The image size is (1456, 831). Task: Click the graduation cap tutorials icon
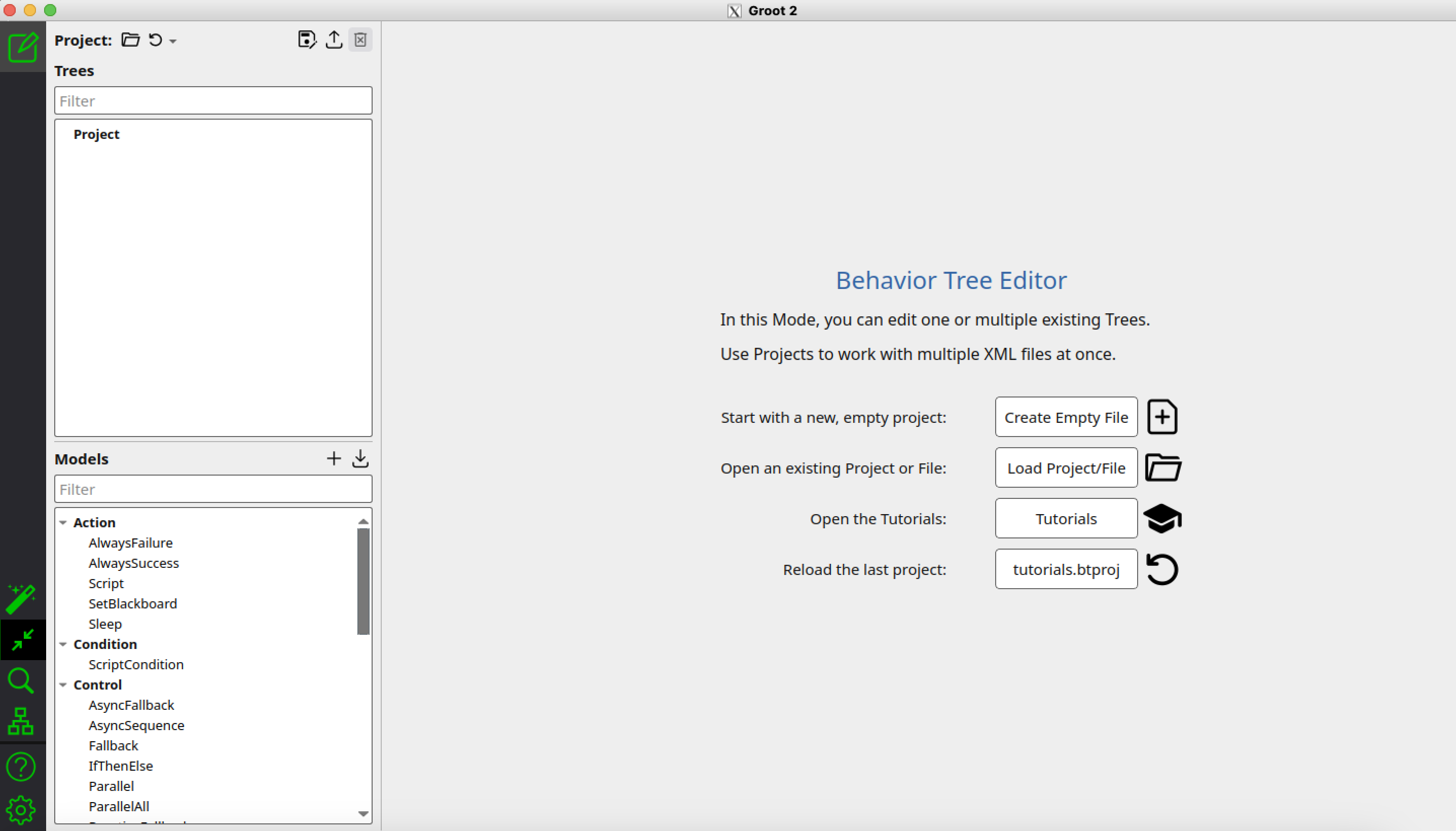pyautogui.click(x=1163, y=519)
